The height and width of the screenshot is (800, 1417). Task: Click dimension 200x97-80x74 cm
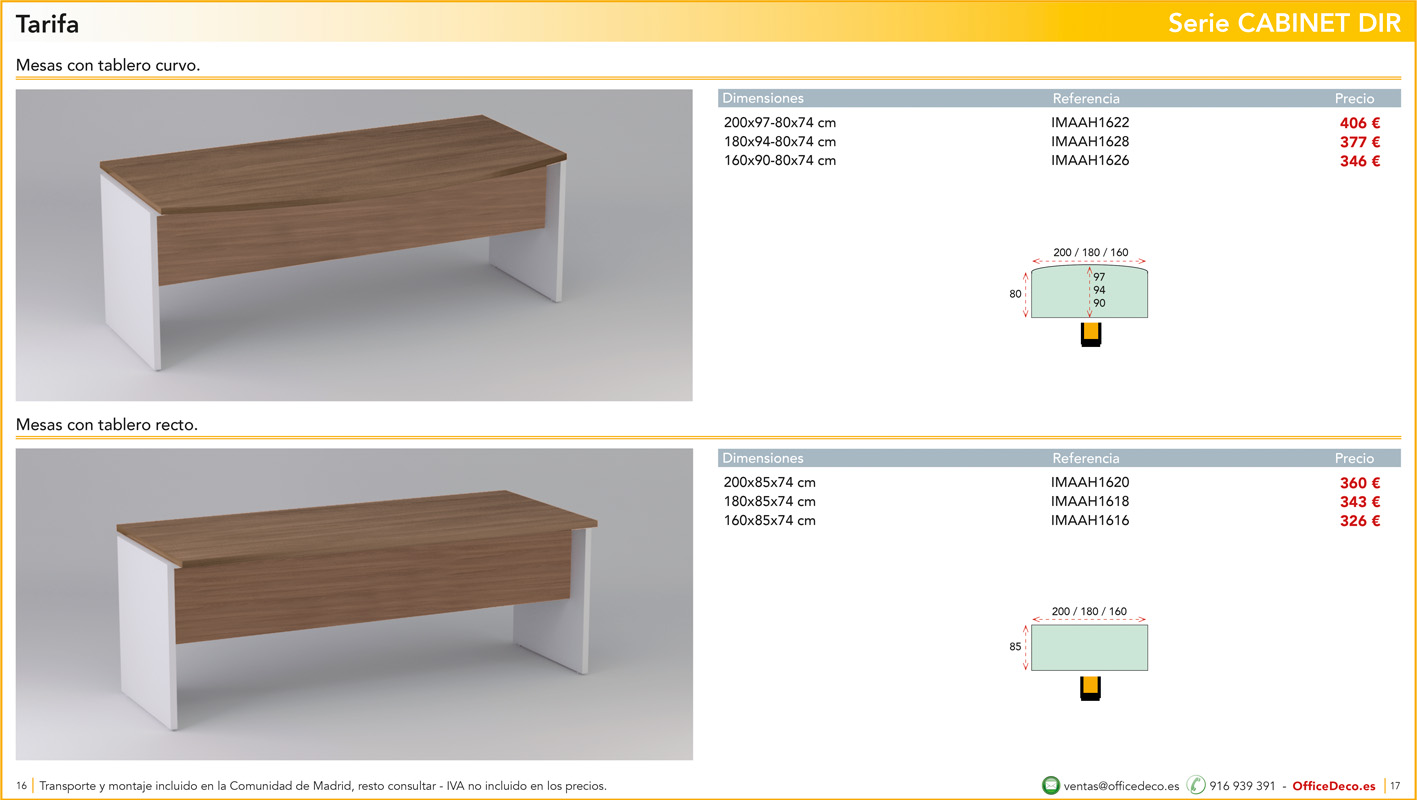click(780, 123)
